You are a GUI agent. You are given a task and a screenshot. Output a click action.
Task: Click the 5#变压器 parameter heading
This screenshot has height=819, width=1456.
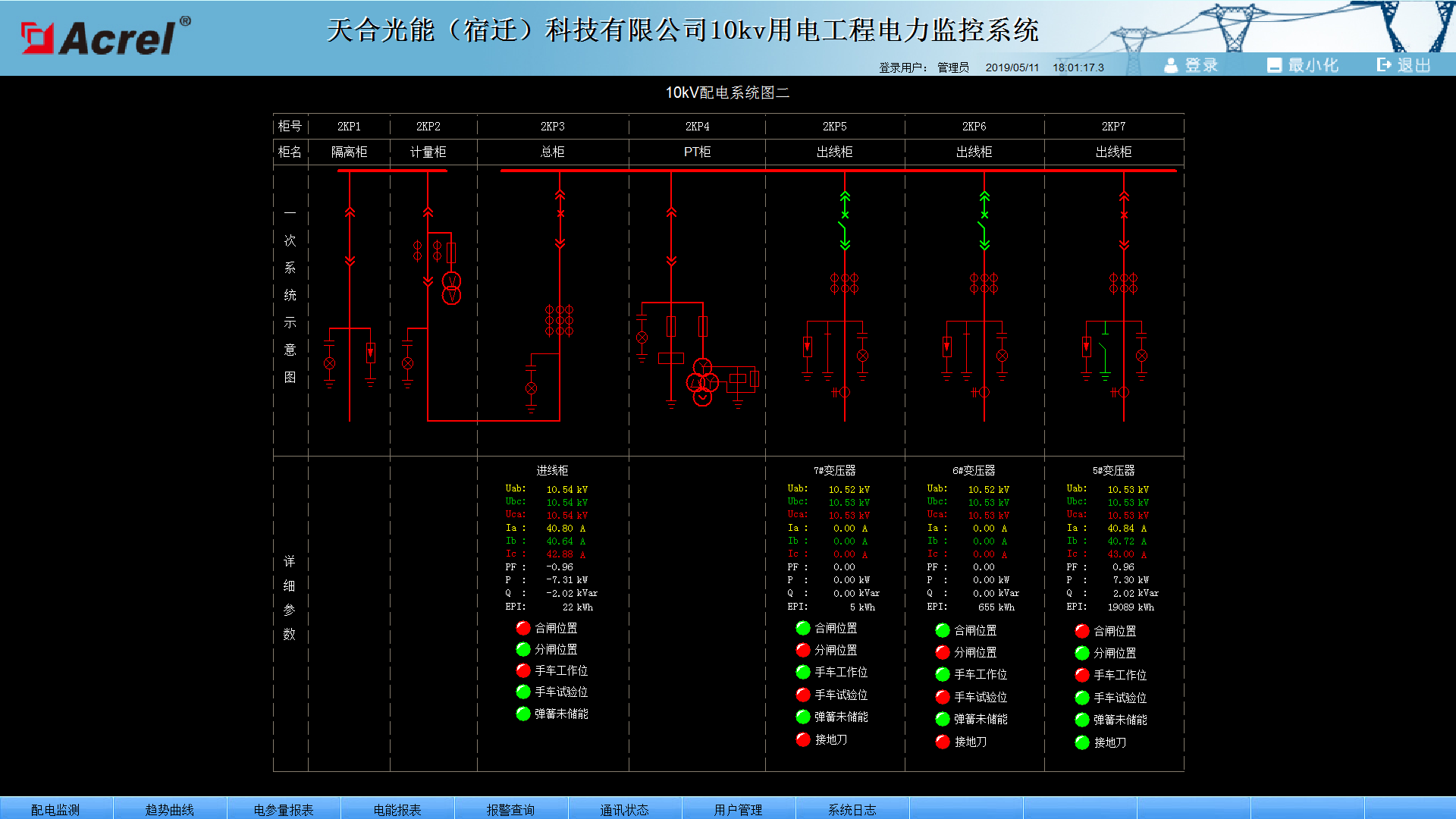1113,470
